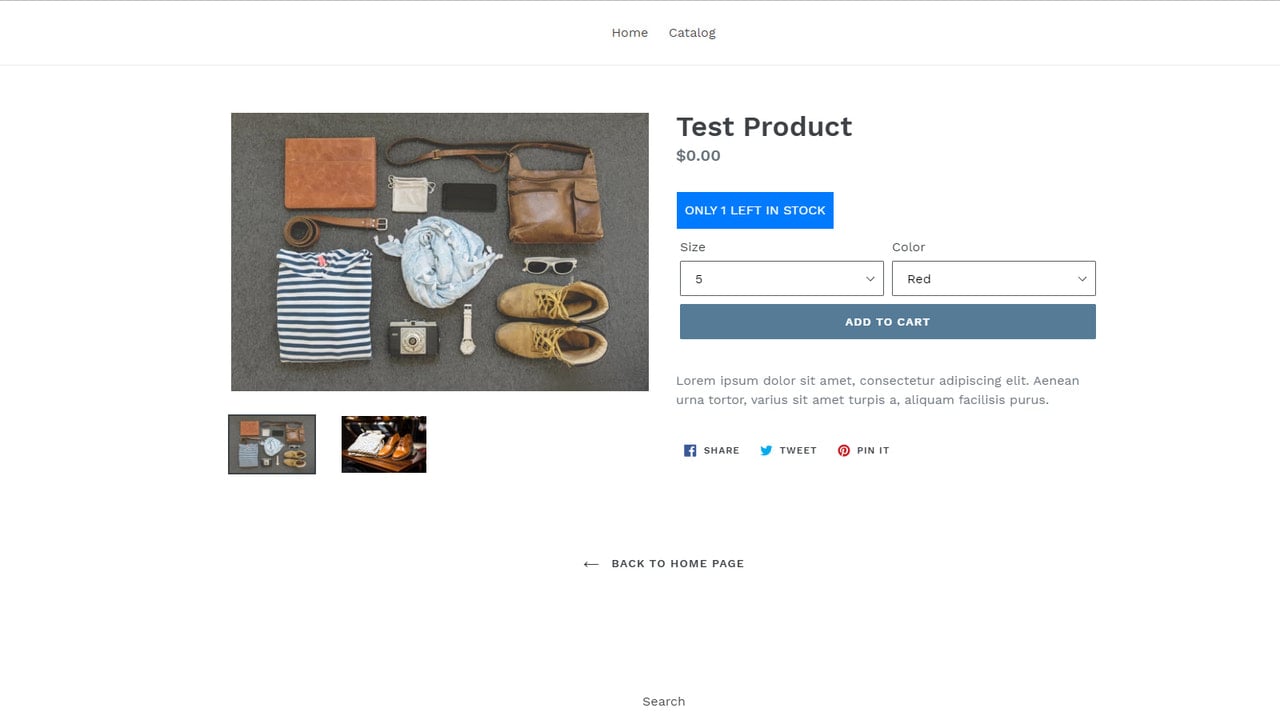Screen dimensions: 1280x720
Task: Add the Test Product to cart
Action: tap(888, 322)
